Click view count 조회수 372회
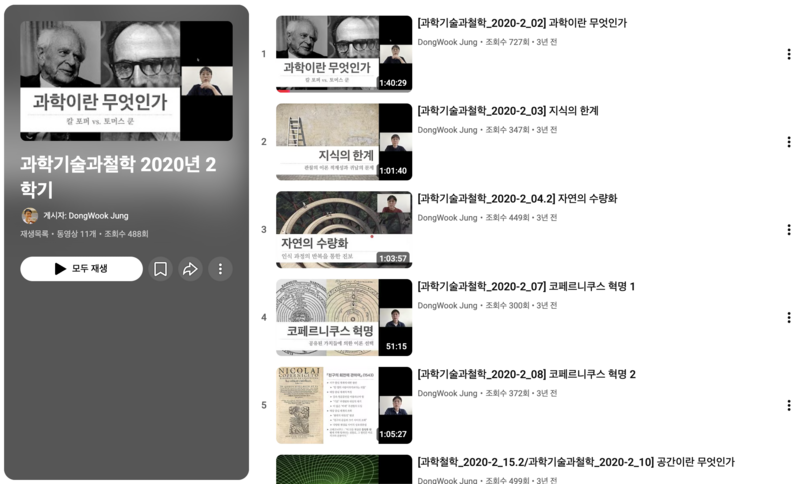 (507, 393)
